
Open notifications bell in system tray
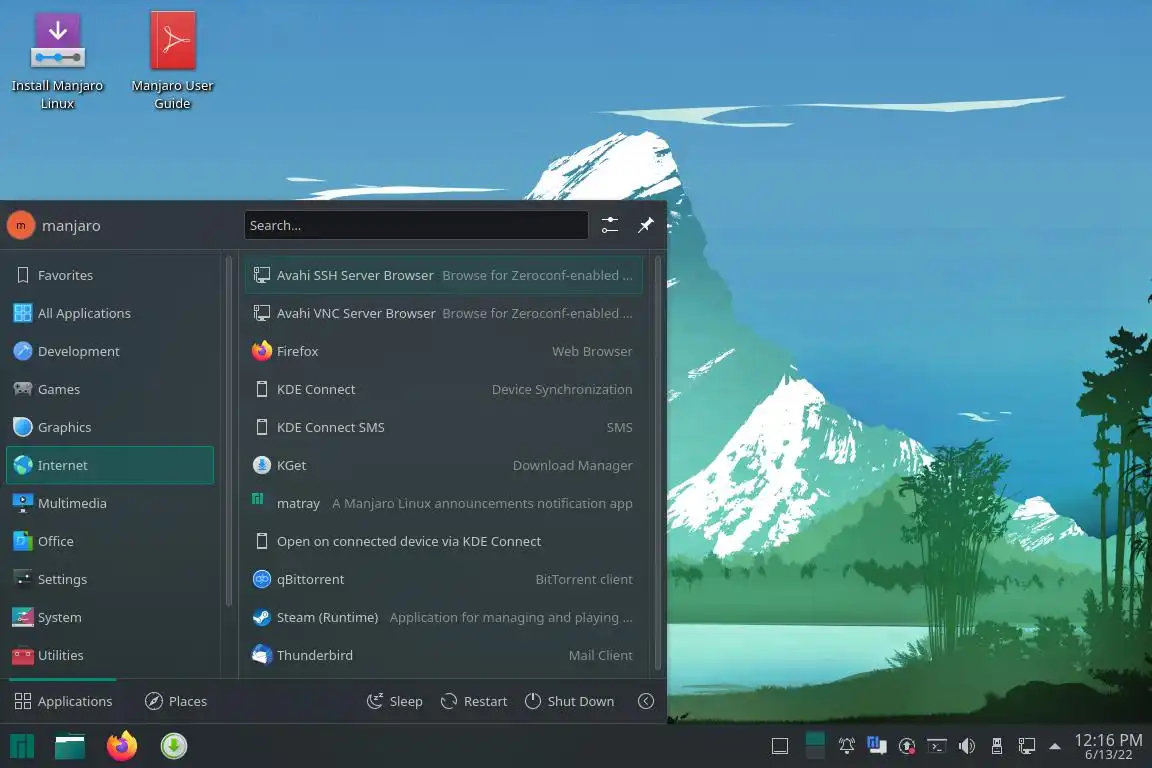point(846,746)
